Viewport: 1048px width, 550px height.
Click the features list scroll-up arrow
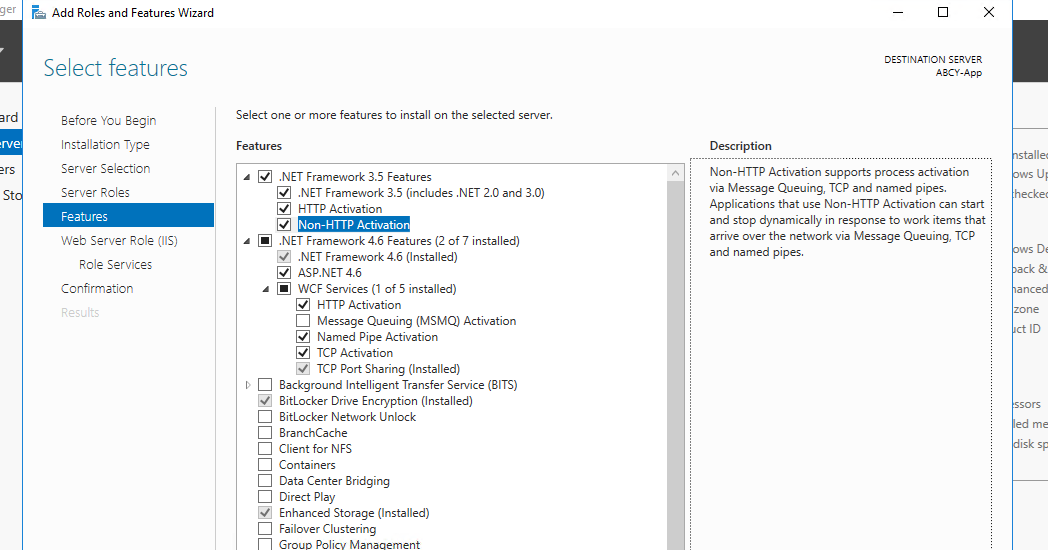[675, 173]
